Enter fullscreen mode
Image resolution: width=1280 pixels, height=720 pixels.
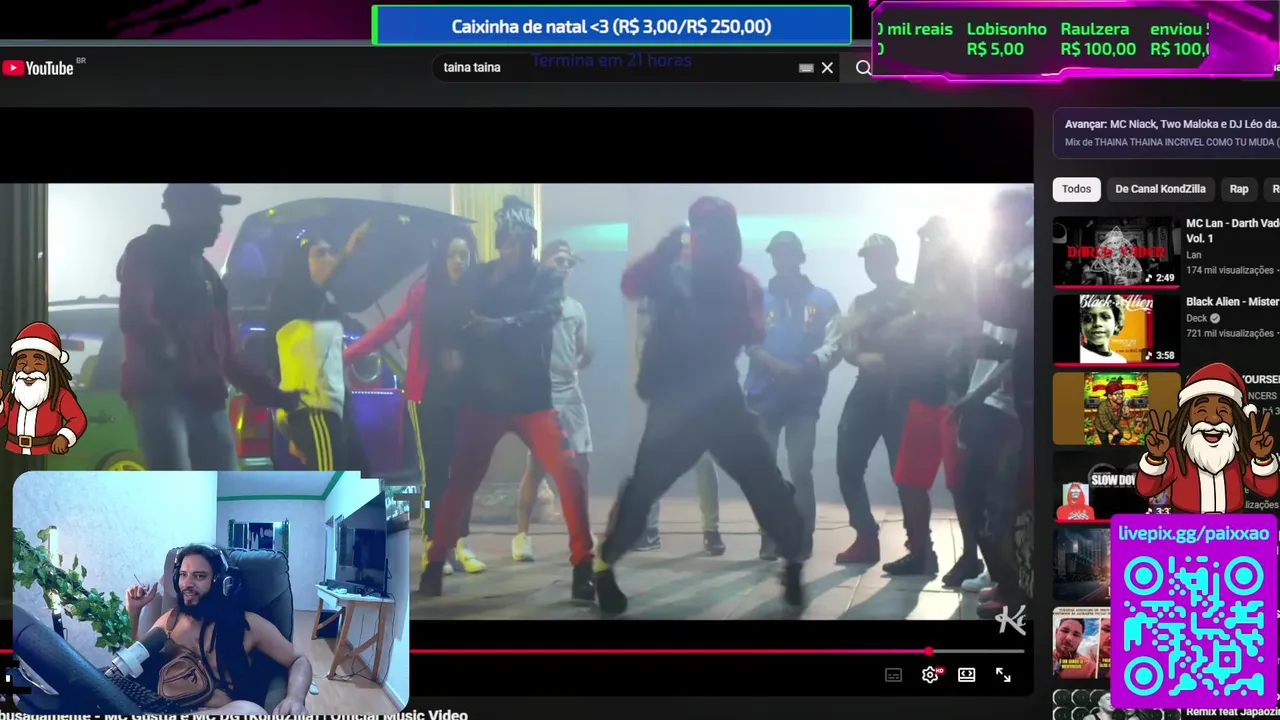click(1003, 675)
